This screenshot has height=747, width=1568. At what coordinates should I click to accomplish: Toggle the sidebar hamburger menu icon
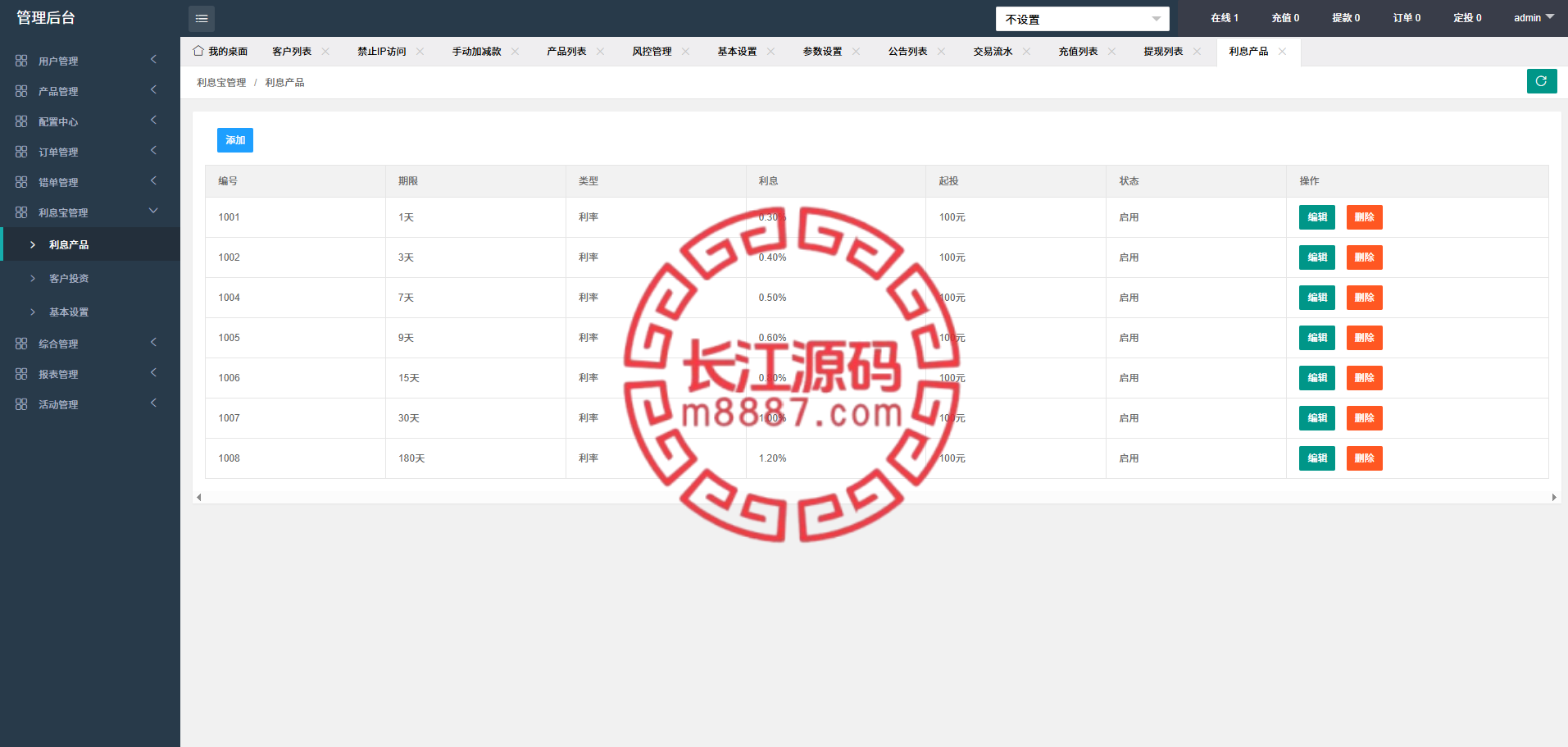coord(202,18)
